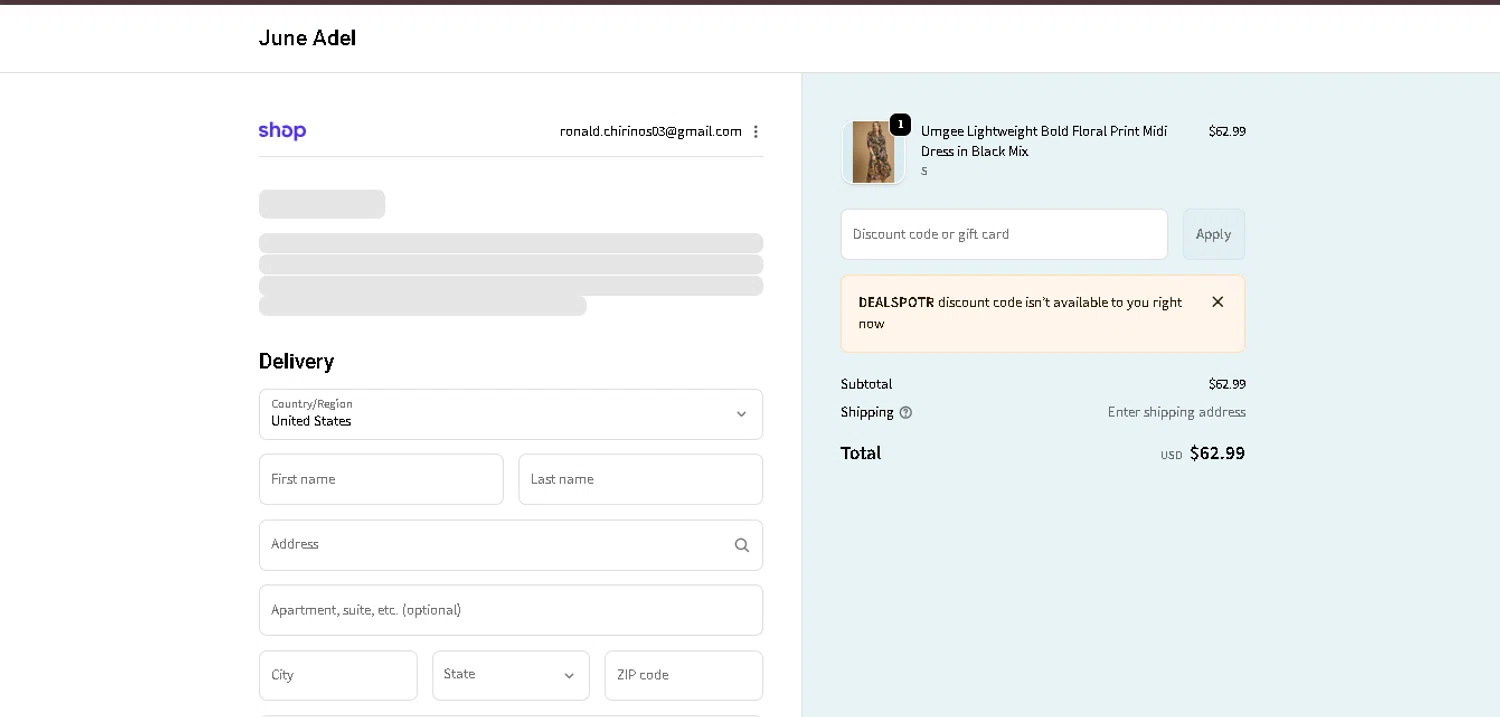Click the address search magnifier icon
1500x717 pixels.
pos(742,545)
